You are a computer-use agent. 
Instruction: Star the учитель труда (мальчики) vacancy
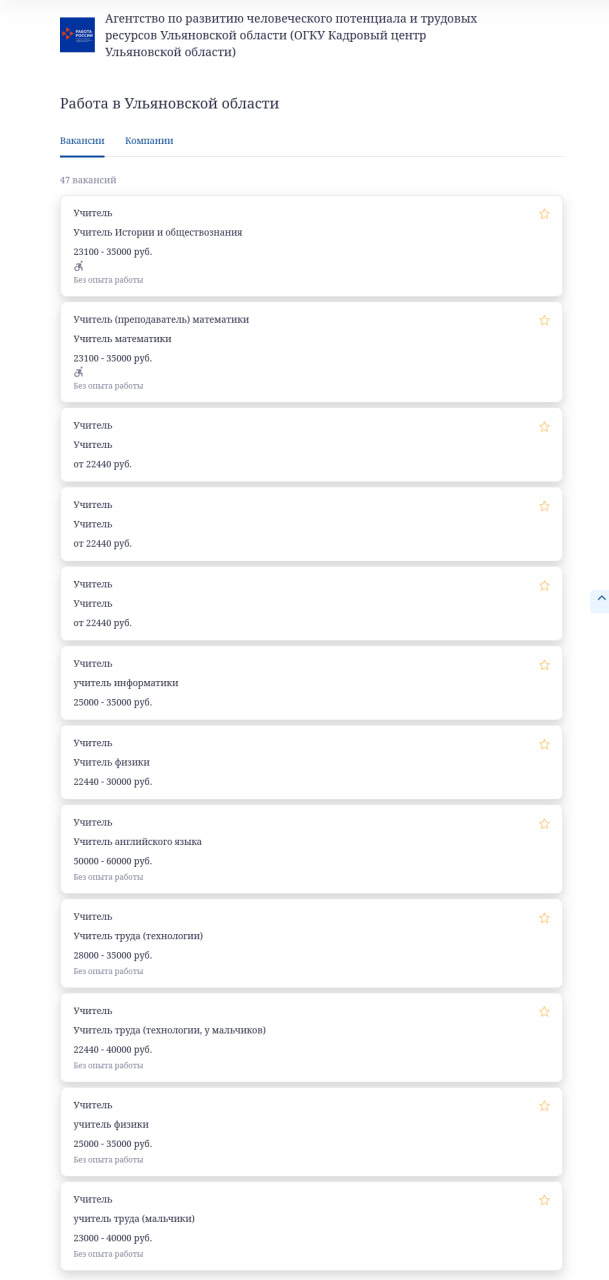pos(544,1200)
